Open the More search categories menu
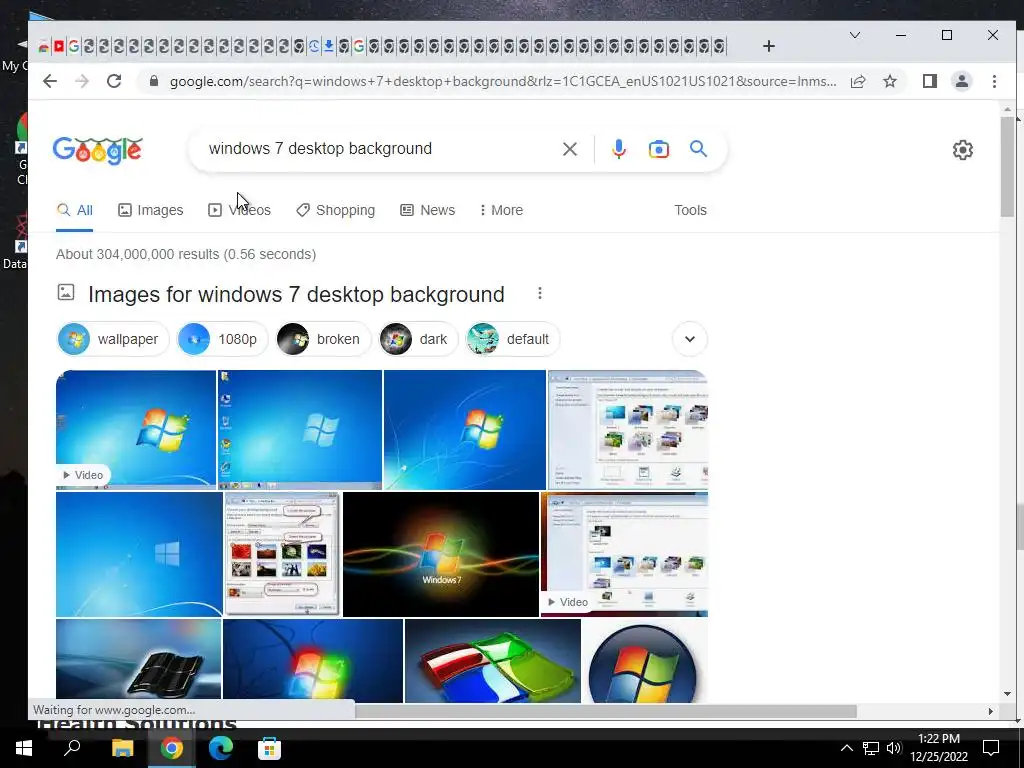The height and width of the screenshot is (768, 1024). tap(502, 210)
